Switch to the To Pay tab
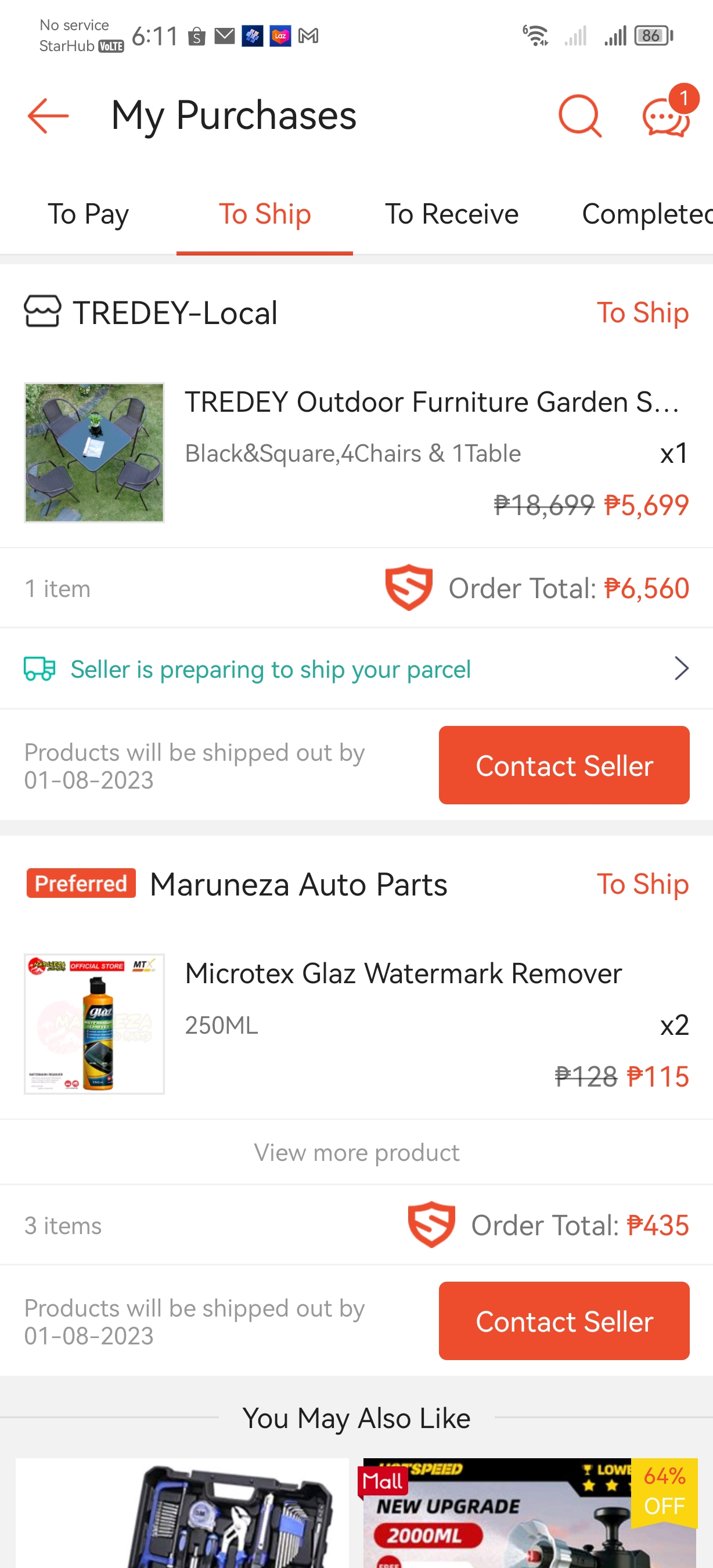 [88, 214]
